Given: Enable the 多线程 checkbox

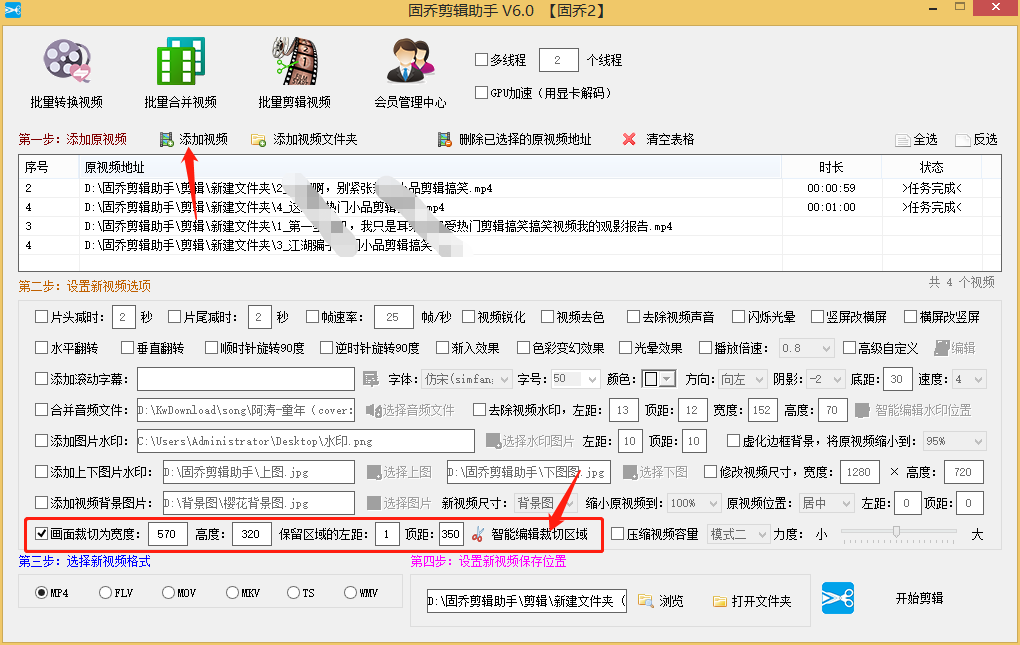Looking at the screenshot, I should [481, 60].
